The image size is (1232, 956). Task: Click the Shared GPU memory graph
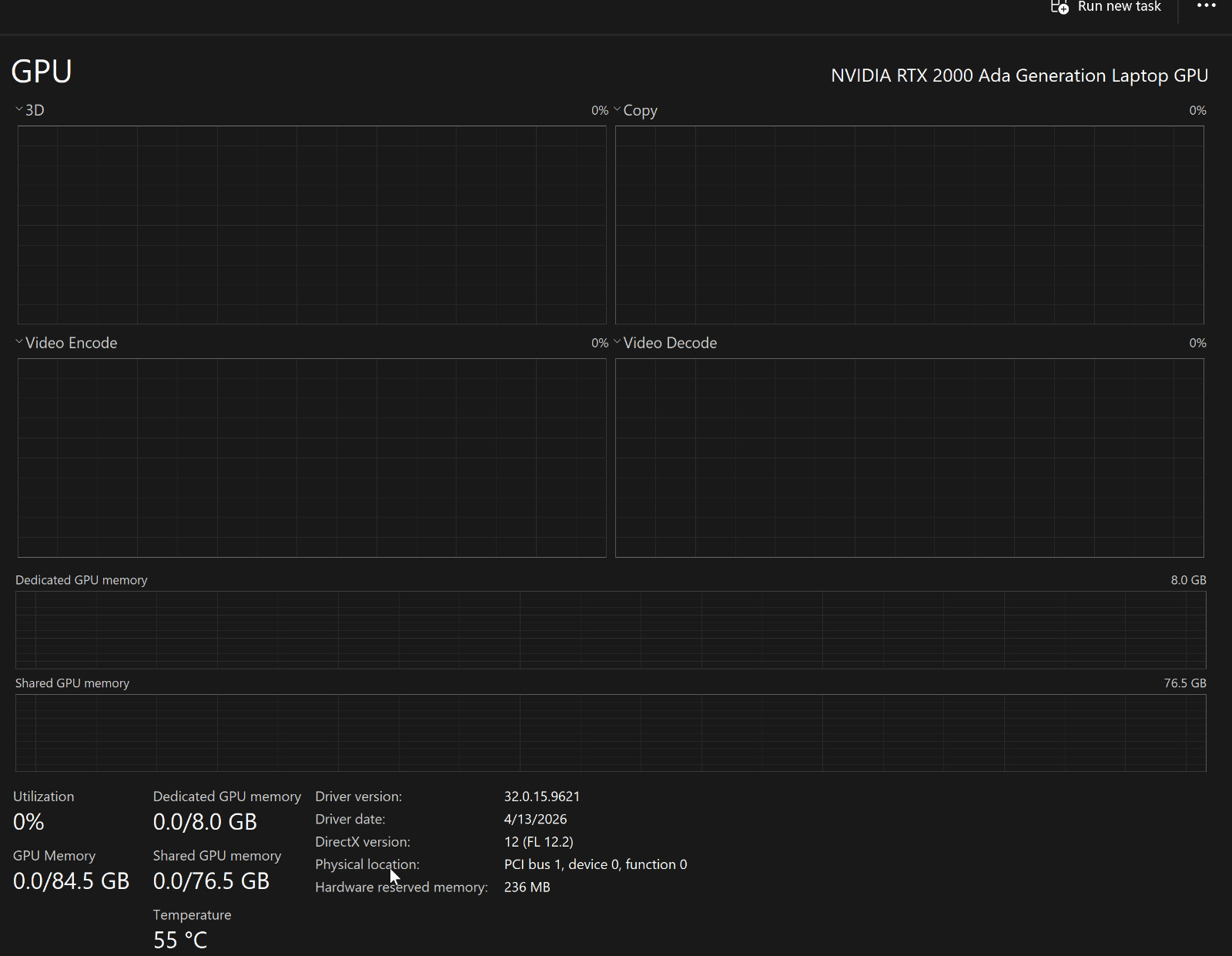(x=611, y=733)
